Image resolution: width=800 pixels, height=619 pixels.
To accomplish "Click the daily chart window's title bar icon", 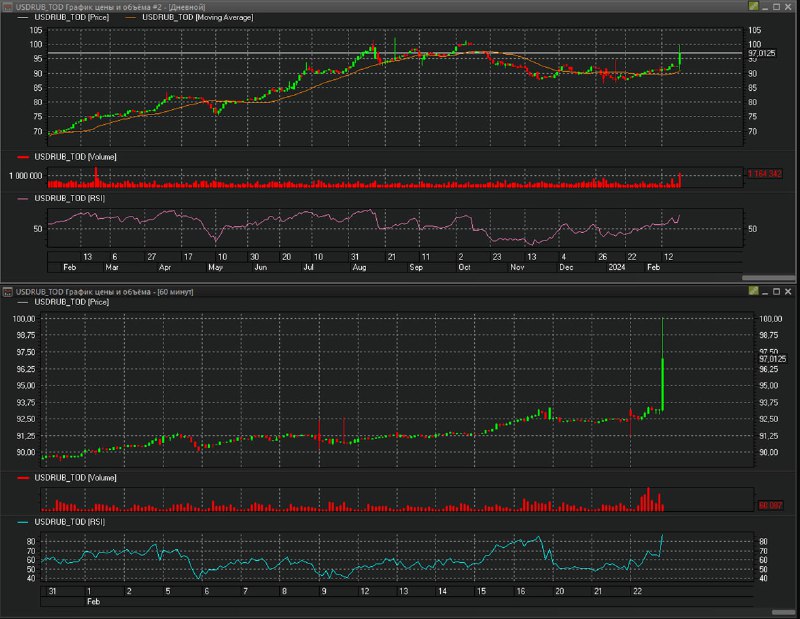I will coord(7,7).
